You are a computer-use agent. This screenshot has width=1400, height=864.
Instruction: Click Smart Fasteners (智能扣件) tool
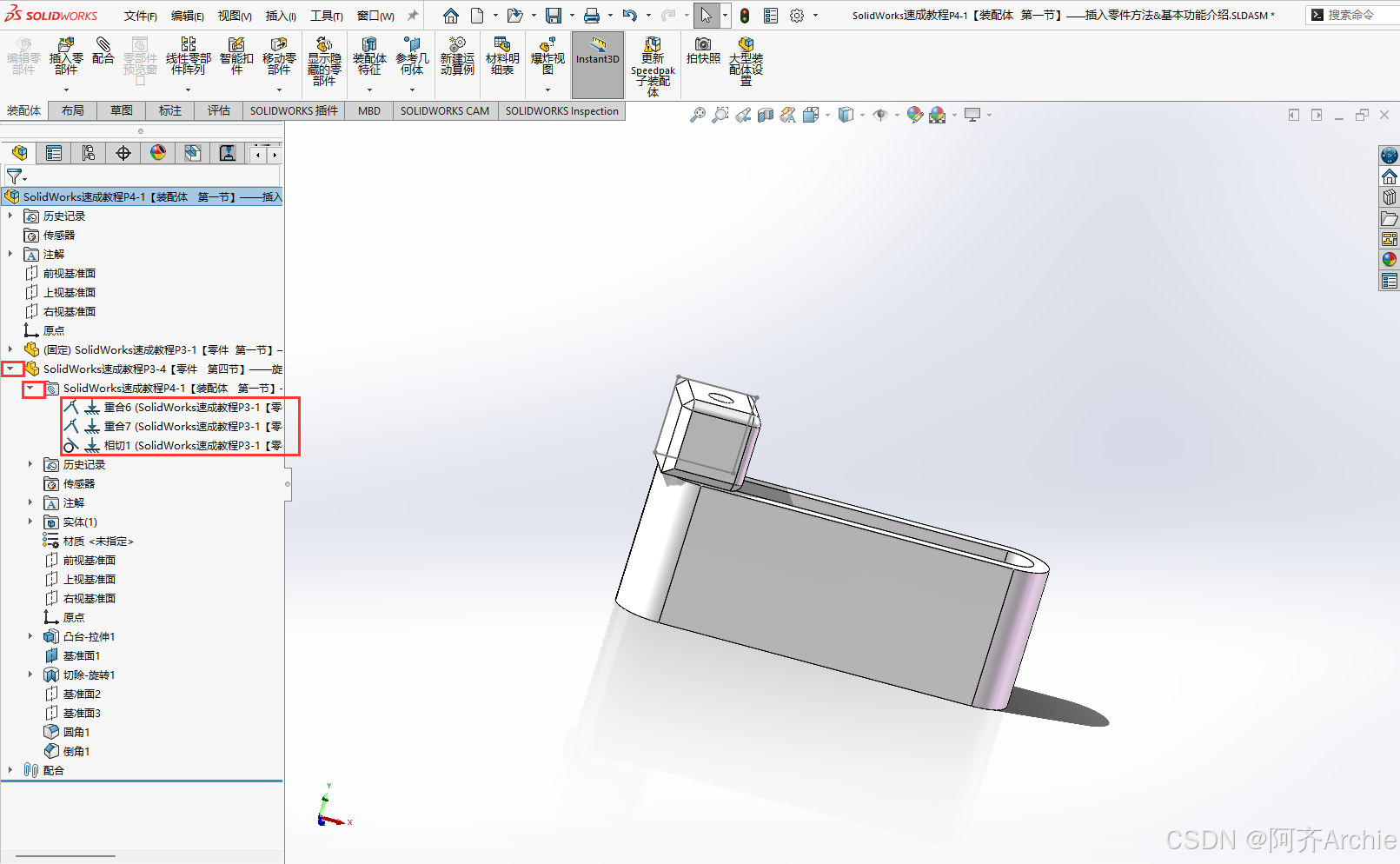tap(236, 56)
